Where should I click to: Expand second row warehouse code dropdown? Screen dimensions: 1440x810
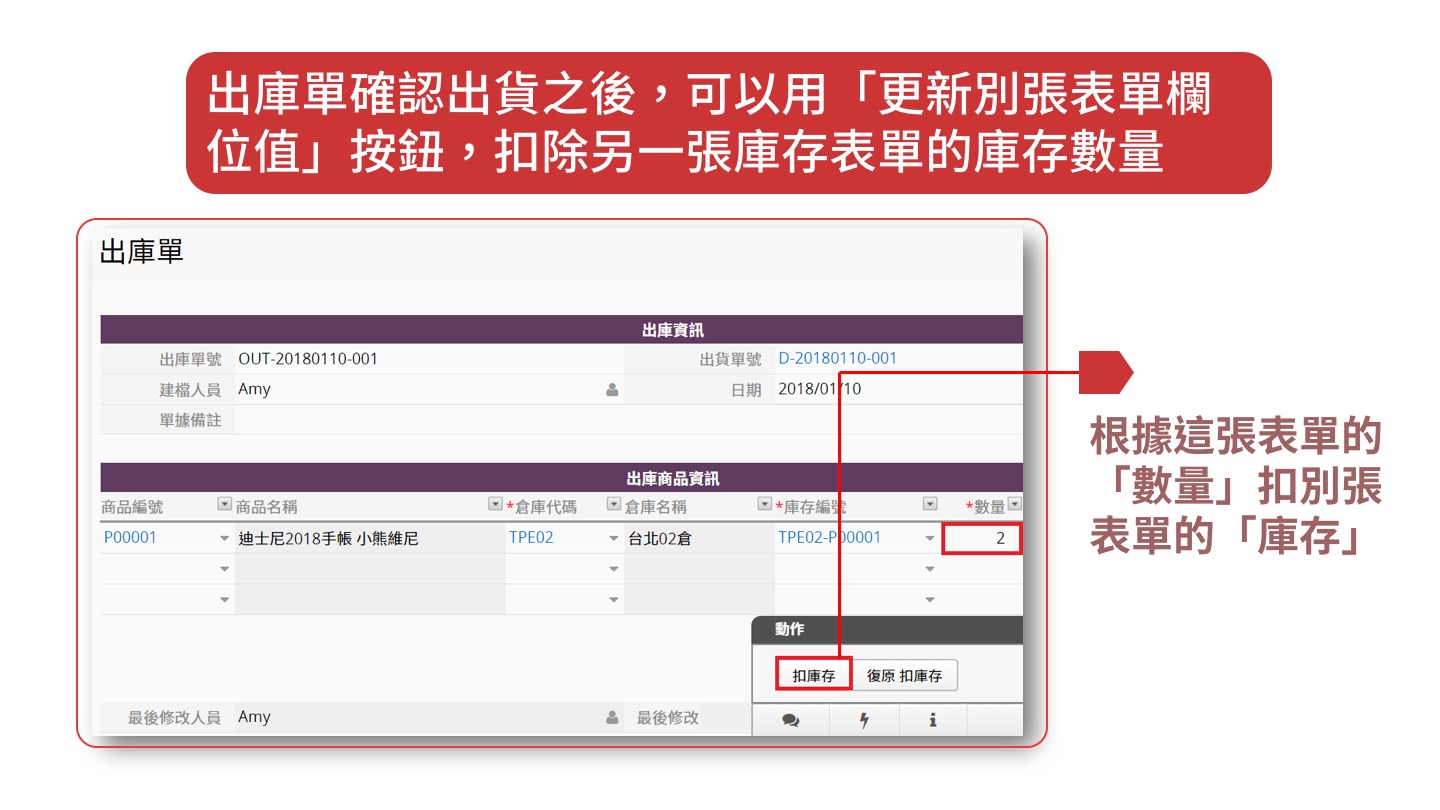click(x=614, y=569)
